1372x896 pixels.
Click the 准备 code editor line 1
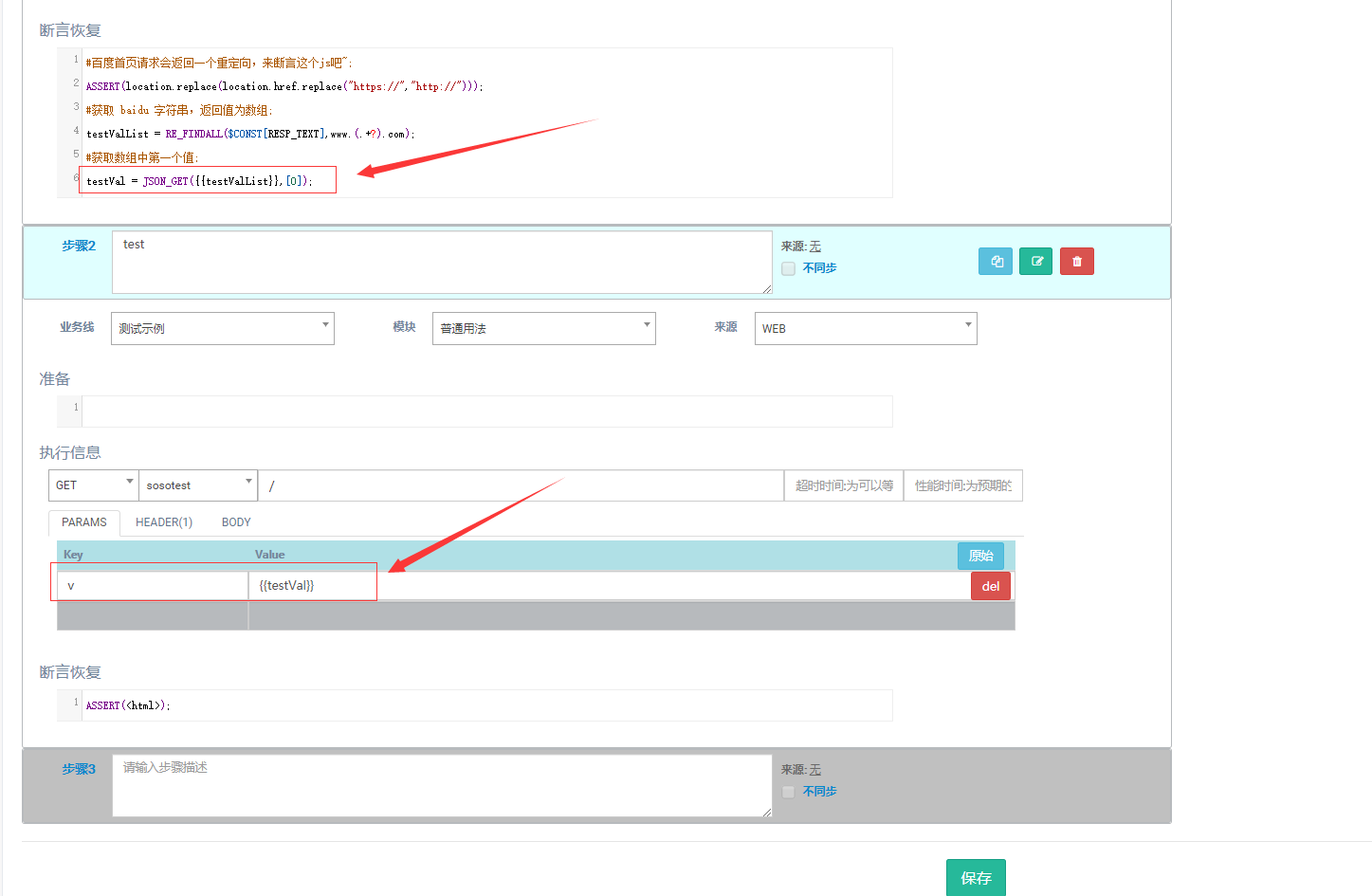click(487, 411)
